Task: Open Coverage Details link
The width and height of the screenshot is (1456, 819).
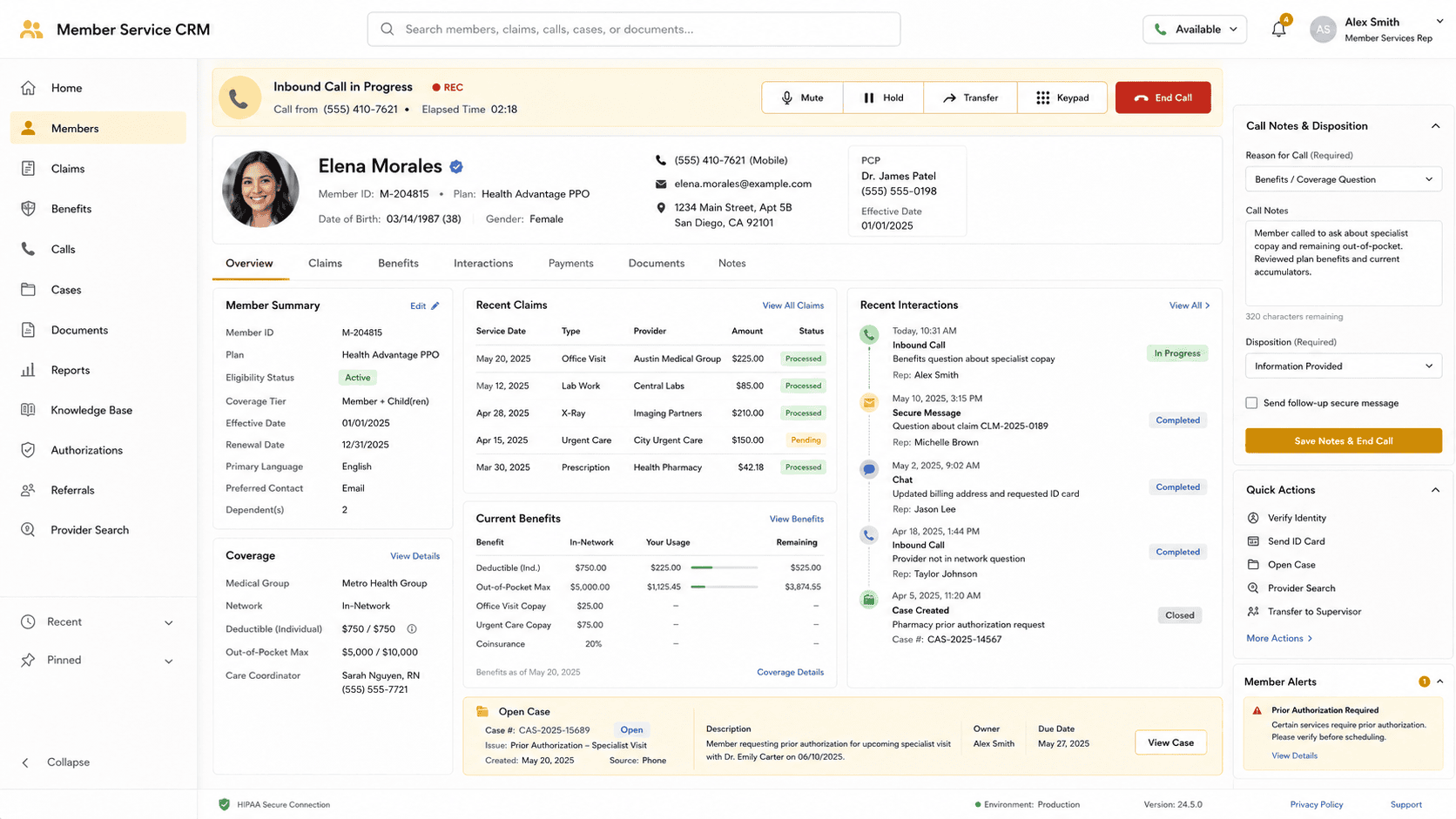Action: [x=790, y=672]
